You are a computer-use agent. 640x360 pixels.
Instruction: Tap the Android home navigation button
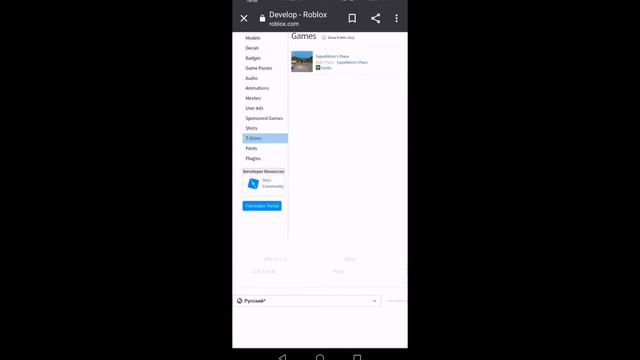[x=320, y=357]
